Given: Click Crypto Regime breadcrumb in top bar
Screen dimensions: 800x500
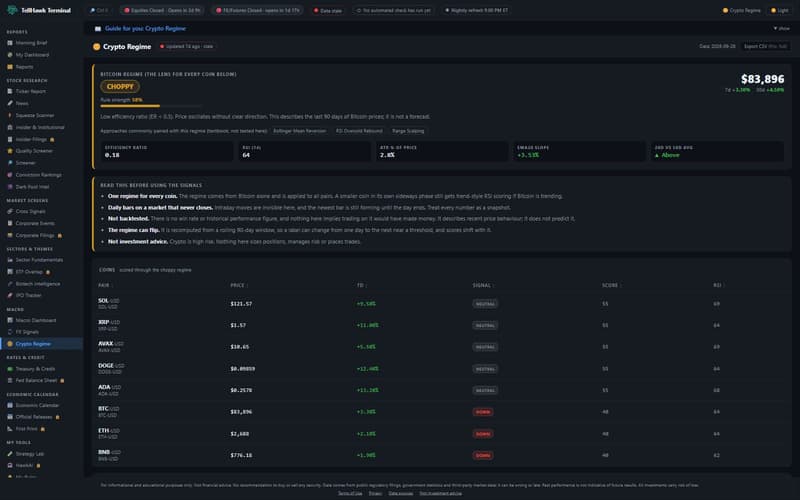Looking at the screenshot, I should click(741, 10).
